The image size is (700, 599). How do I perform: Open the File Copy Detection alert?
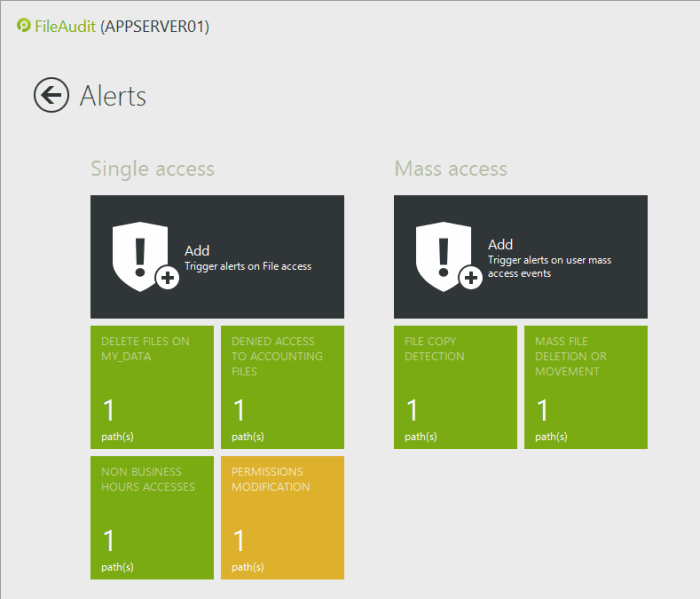pyautogui.click(x=455, y=387)
